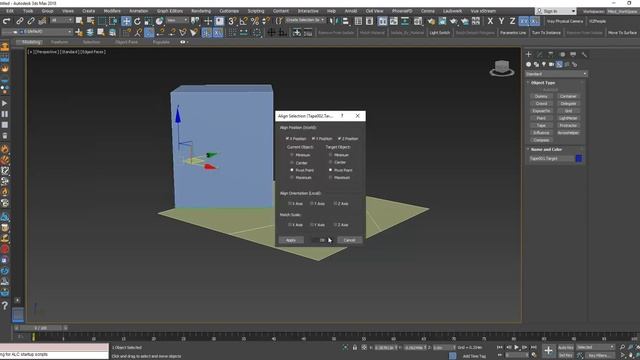640x360 pixels.
Task: Activate the Select and Scale tool
Action: click(149, 21)
